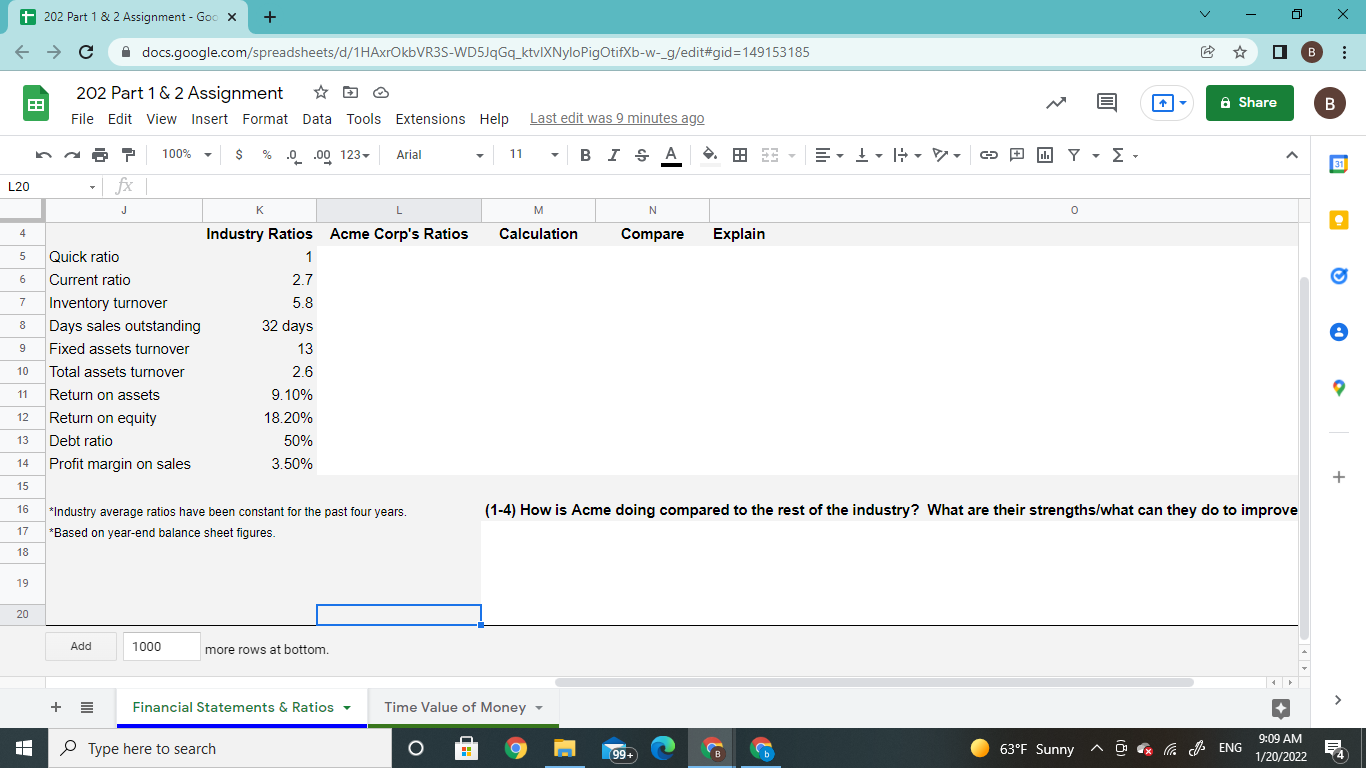Open Google Calendar in side panel

tap(1340, 162)
